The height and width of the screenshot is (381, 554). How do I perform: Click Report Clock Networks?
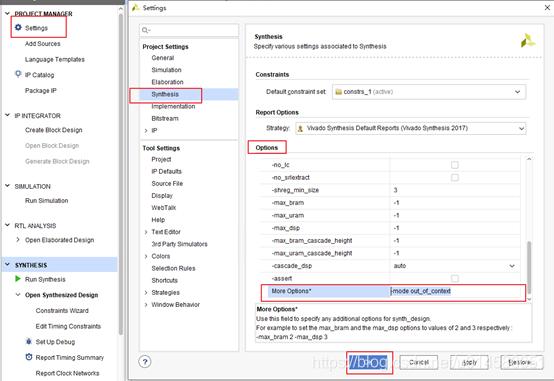(x=67, y=373)
